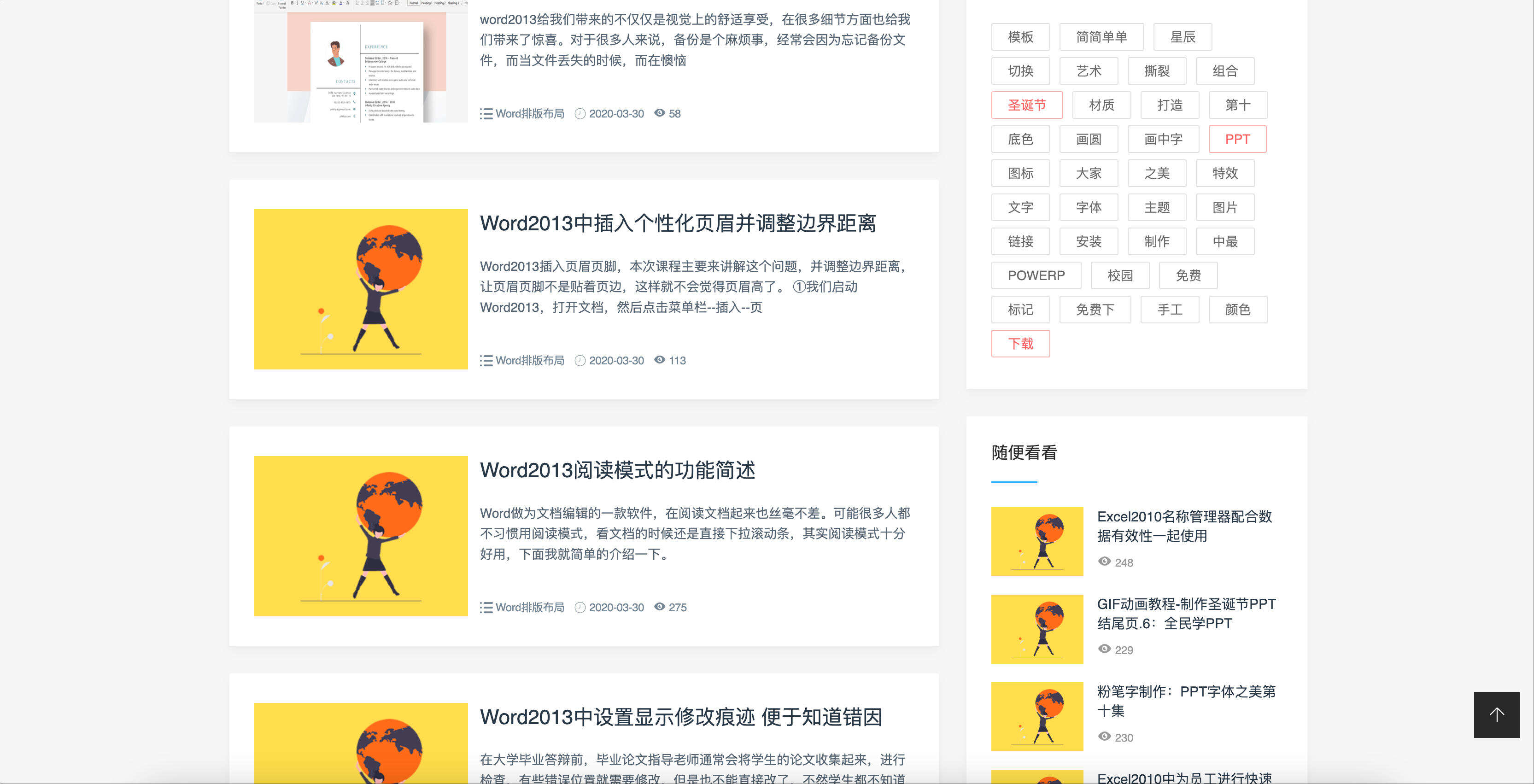This screenshot has height=784, width=1534.
Task: Click the clock icon on the Word2013阅读模式 article
Action: (580, 607)
